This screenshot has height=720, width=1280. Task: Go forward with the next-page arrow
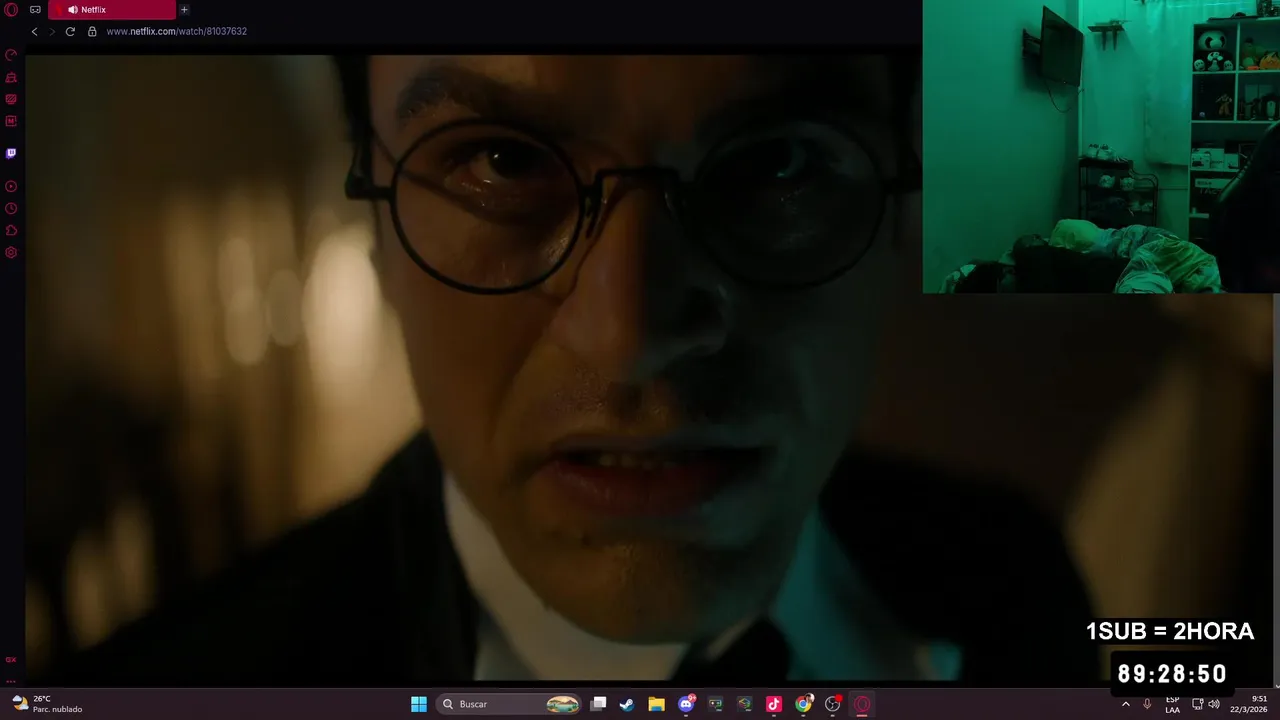52,31
